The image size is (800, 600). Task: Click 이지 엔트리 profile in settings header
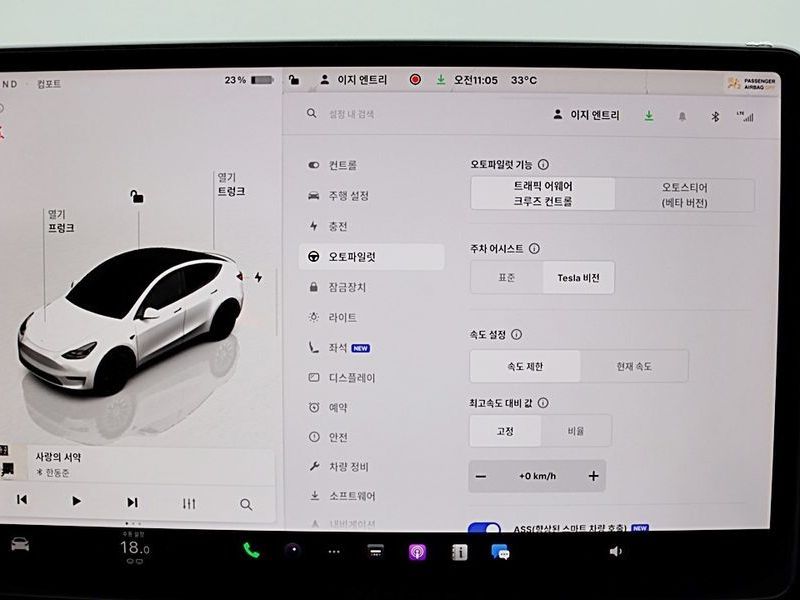[586, 115]
